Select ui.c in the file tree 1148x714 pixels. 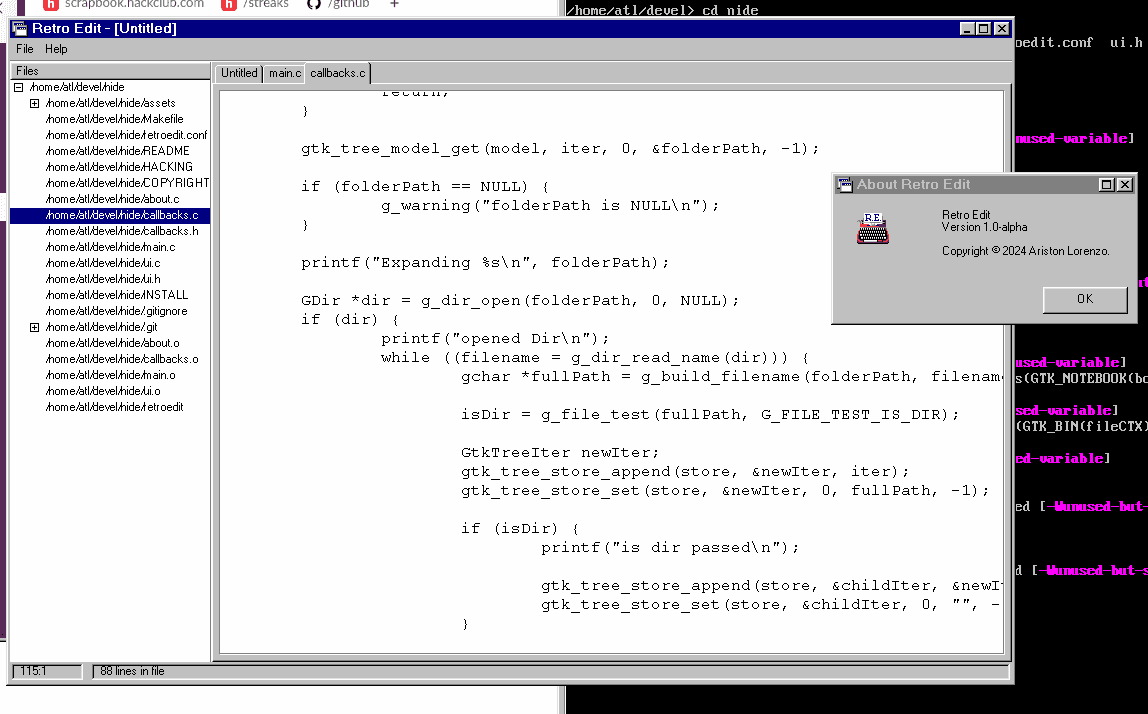click(x=102, y=263)
